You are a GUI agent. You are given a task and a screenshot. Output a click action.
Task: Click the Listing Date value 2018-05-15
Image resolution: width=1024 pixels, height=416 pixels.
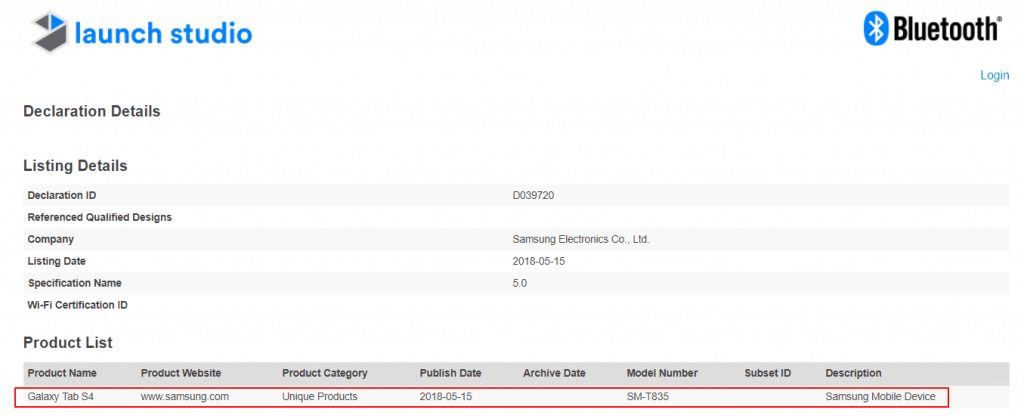click(x=539, y=261)
